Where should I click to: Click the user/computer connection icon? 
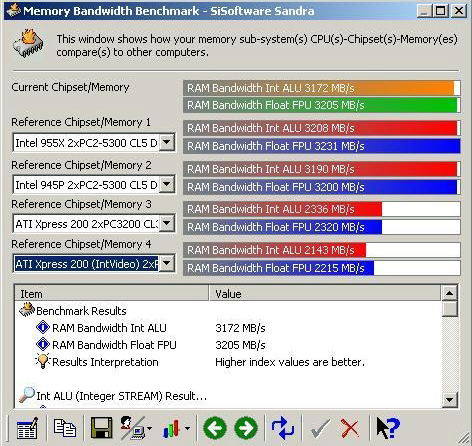click(x=133, y=428)
